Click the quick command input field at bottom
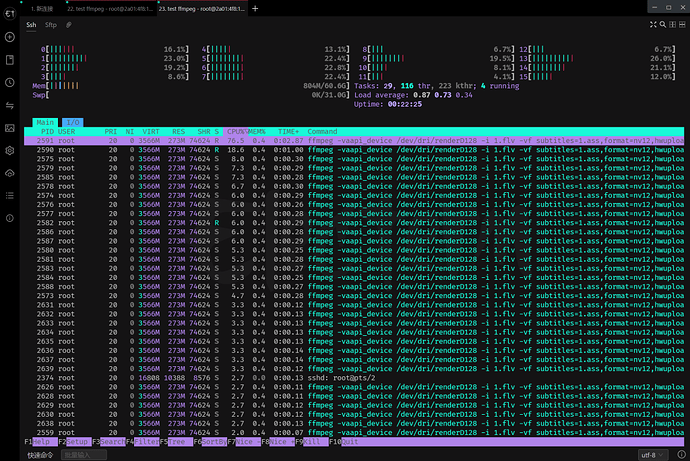Viewport: 690px width, 461px height. coord(85,454)
